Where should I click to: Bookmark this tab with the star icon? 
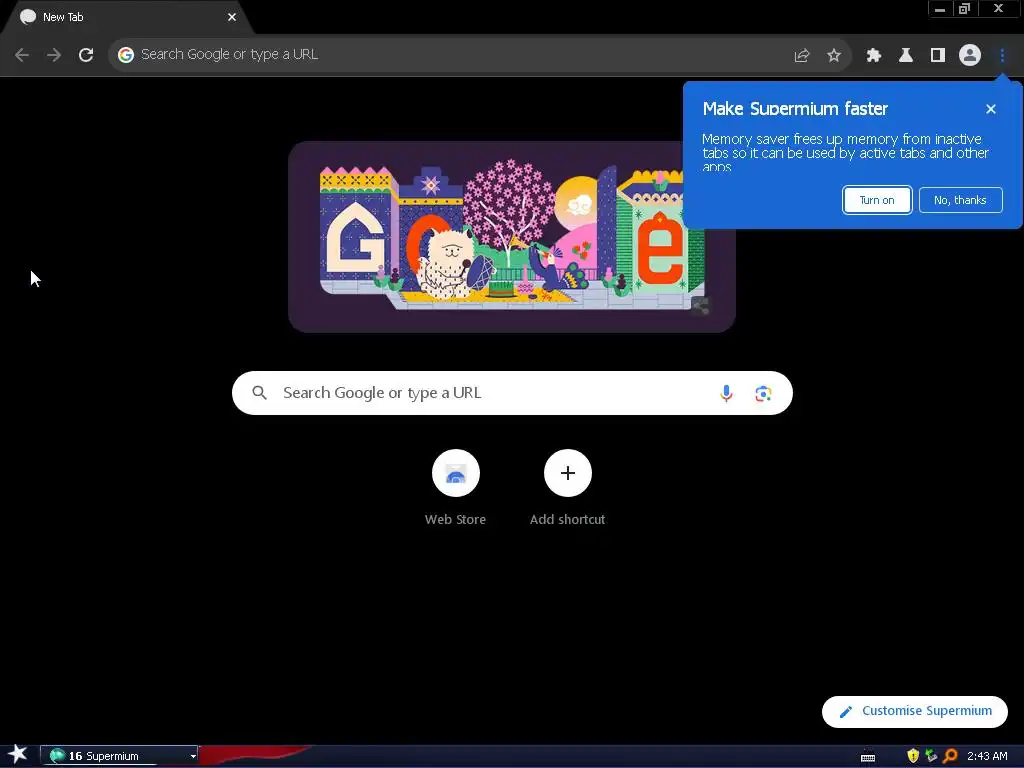[833, 56]
